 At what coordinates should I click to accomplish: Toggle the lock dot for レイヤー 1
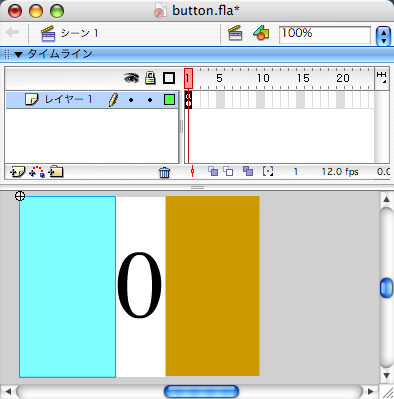tap(150, 100)
